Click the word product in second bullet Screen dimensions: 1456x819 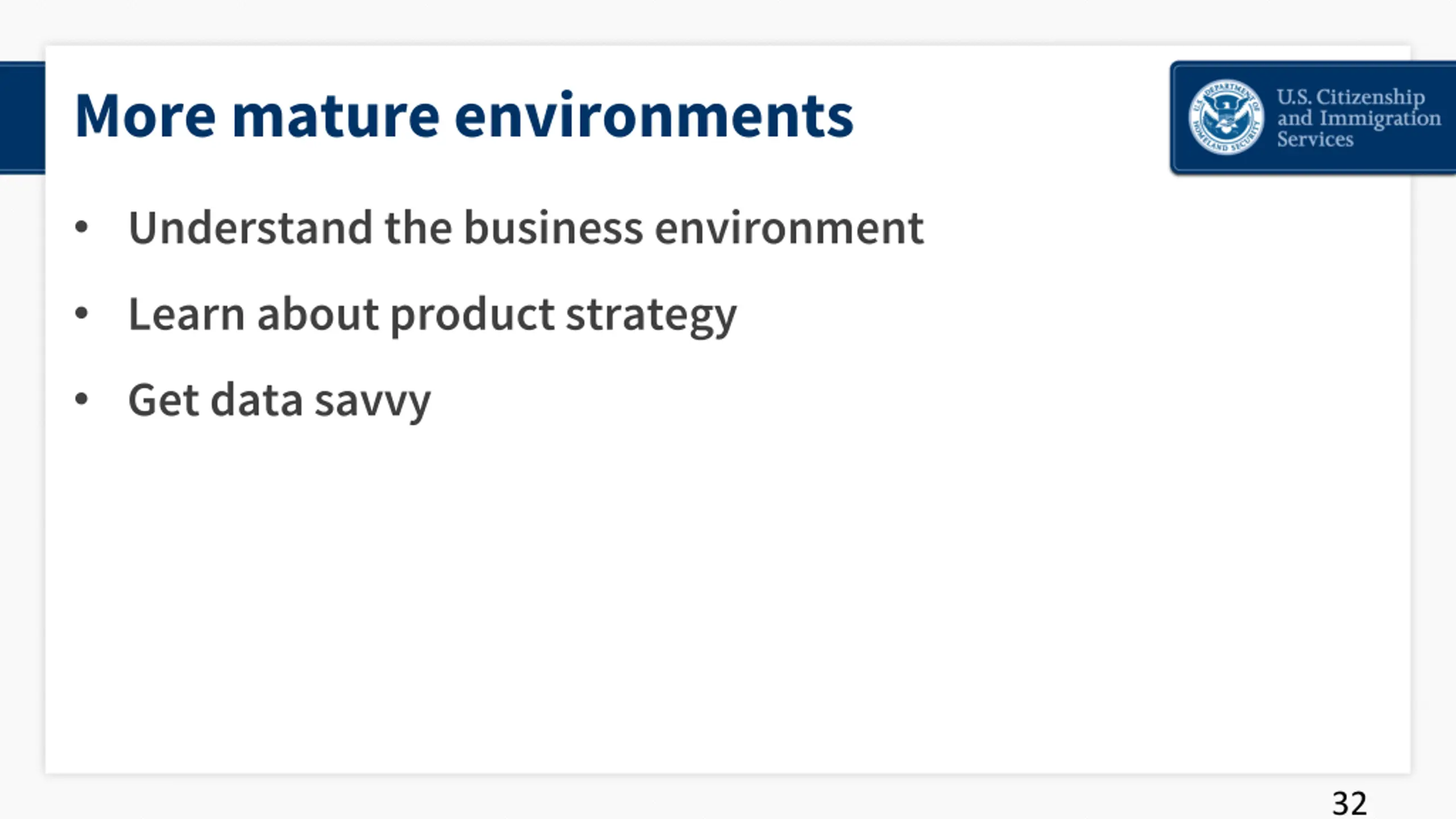click(x=472, y=316)
